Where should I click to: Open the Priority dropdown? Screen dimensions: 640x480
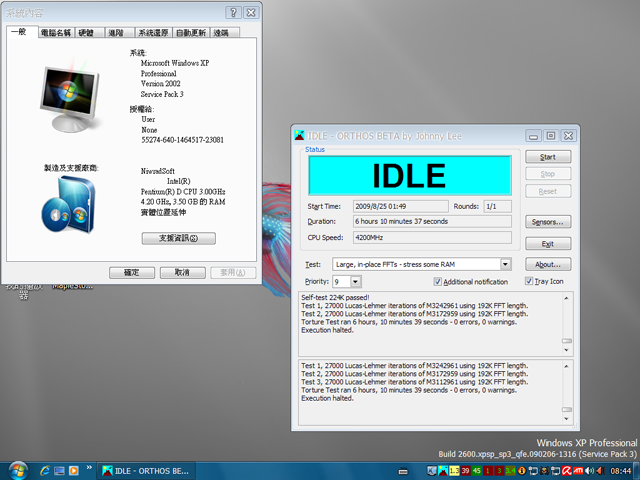pos(355,282)
